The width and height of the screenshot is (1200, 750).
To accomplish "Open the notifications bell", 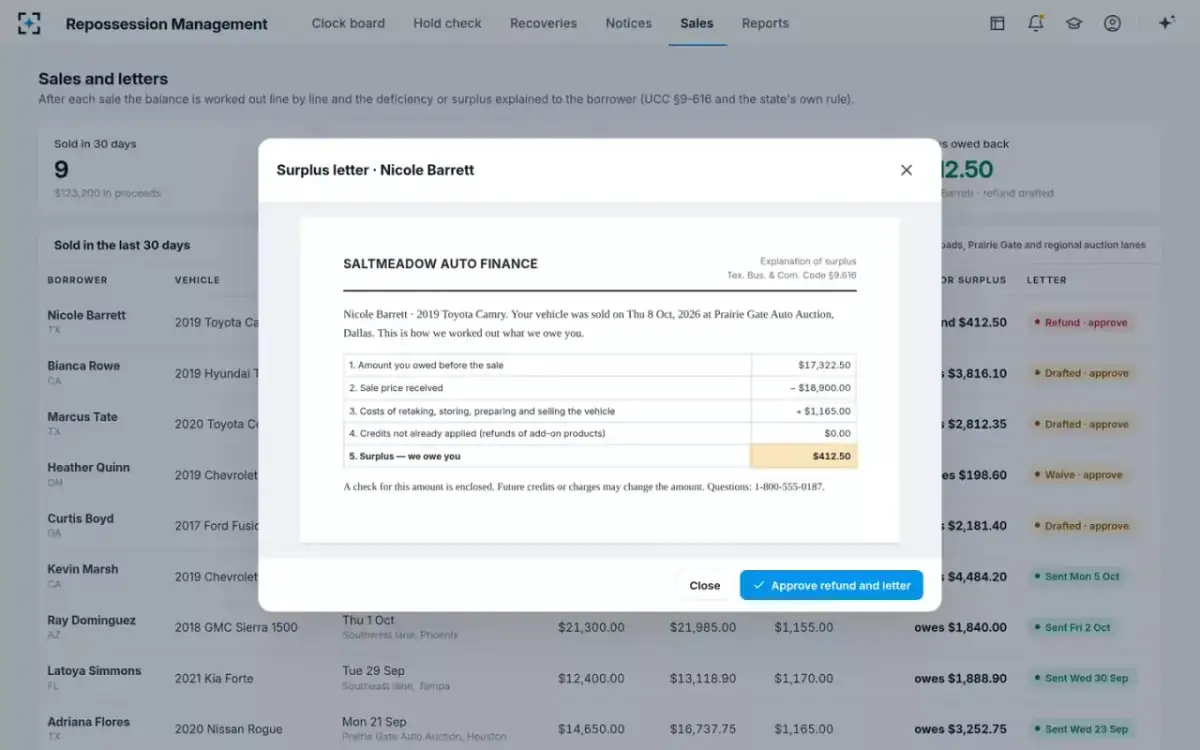I will (1036, 23).
